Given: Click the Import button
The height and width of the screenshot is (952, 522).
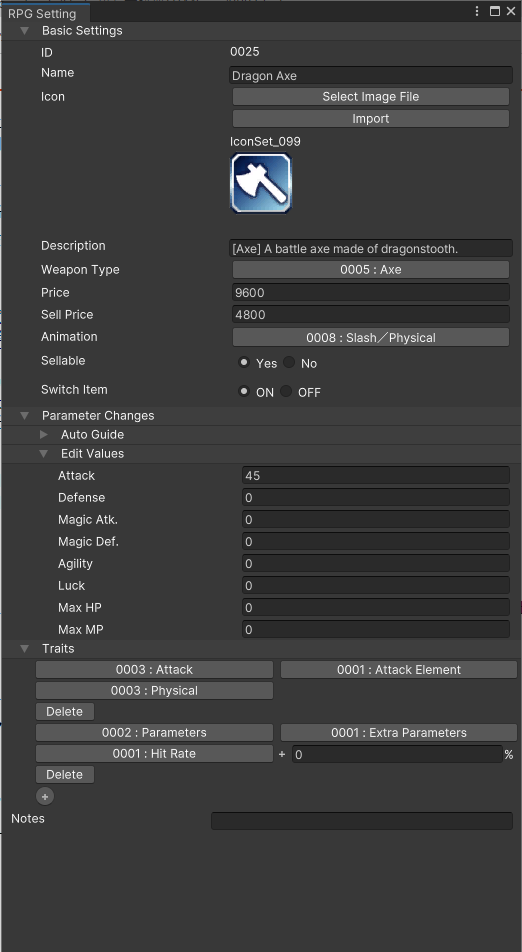Looking at the screenshot, I should (371, 118).
